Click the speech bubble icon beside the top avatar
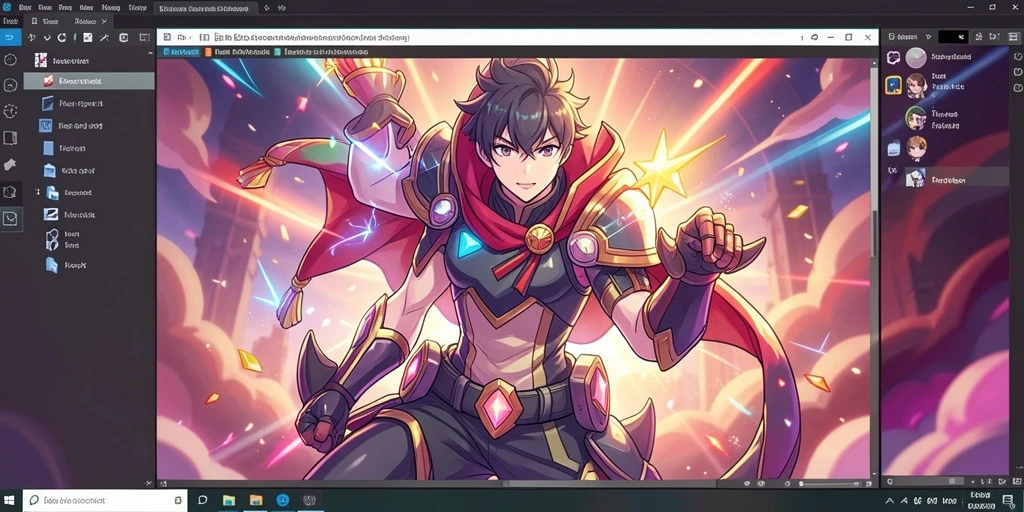The width and height of the screenshot is (1024, 512). tap(893, 57)
